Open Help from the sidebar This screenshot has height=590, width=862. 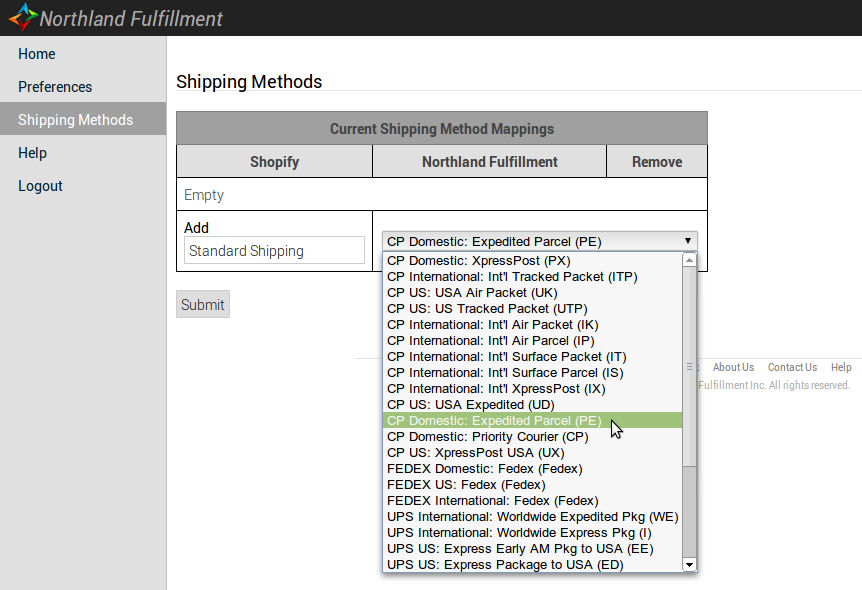click(32, 153)
